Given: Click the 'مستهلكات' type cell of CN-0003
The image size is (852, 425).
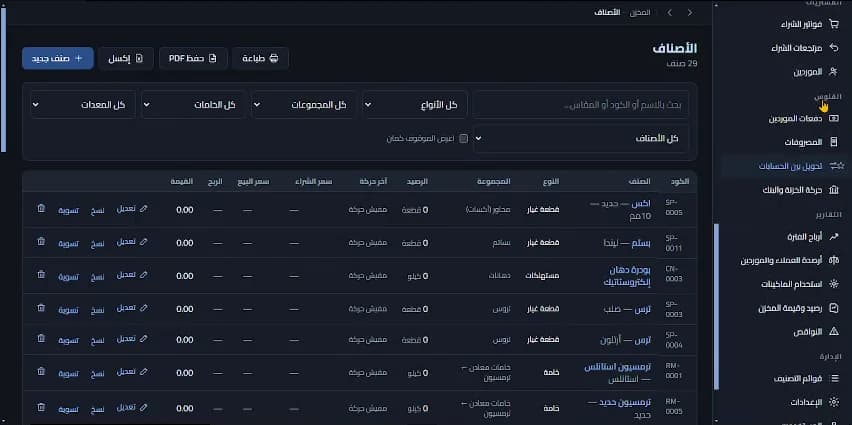Looking at the screenshot, I should [x=542, y=276].
